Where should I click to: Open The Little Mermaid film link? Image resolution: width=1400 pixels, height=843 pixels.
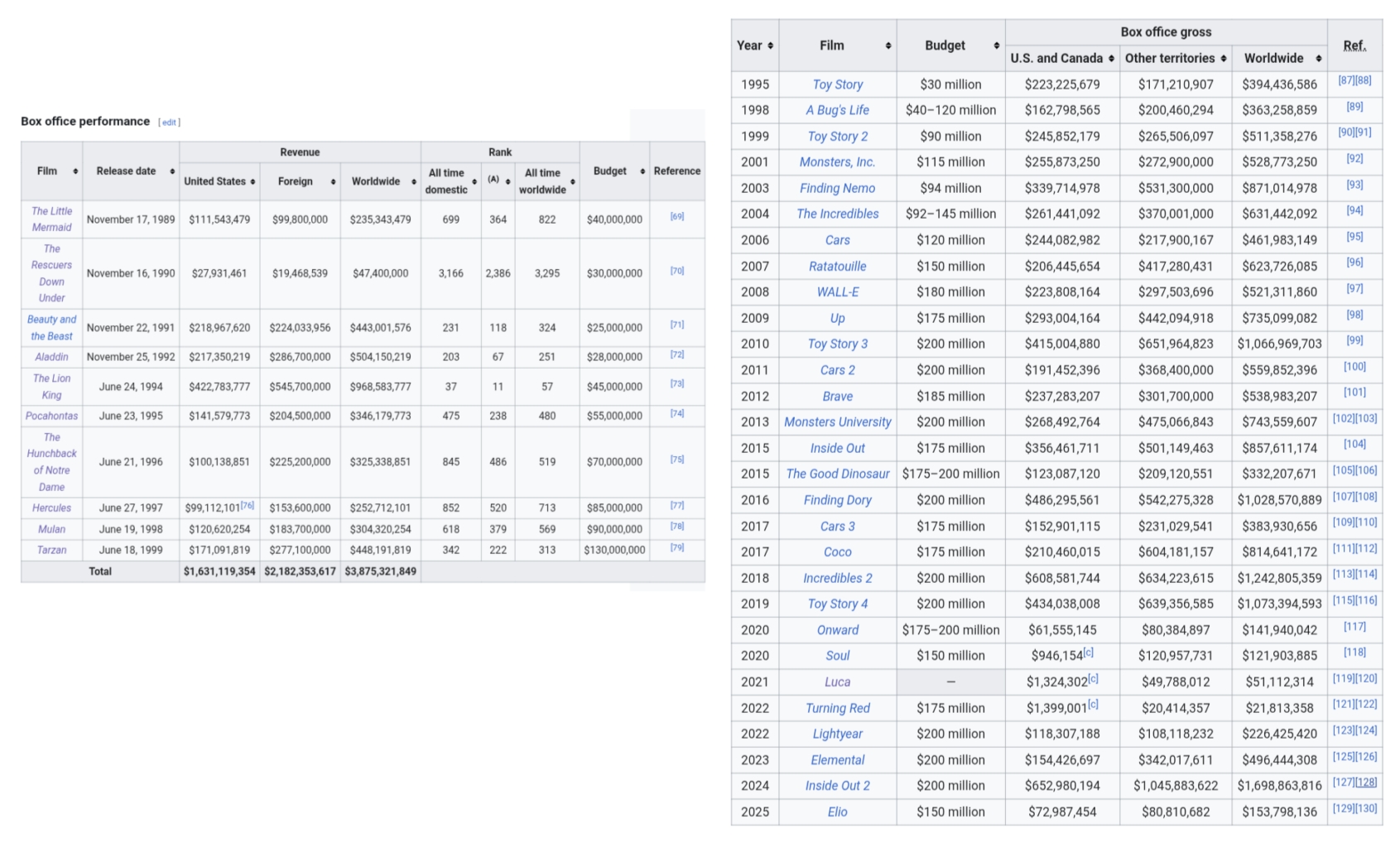pyautogui.click(x=51, y=219)
